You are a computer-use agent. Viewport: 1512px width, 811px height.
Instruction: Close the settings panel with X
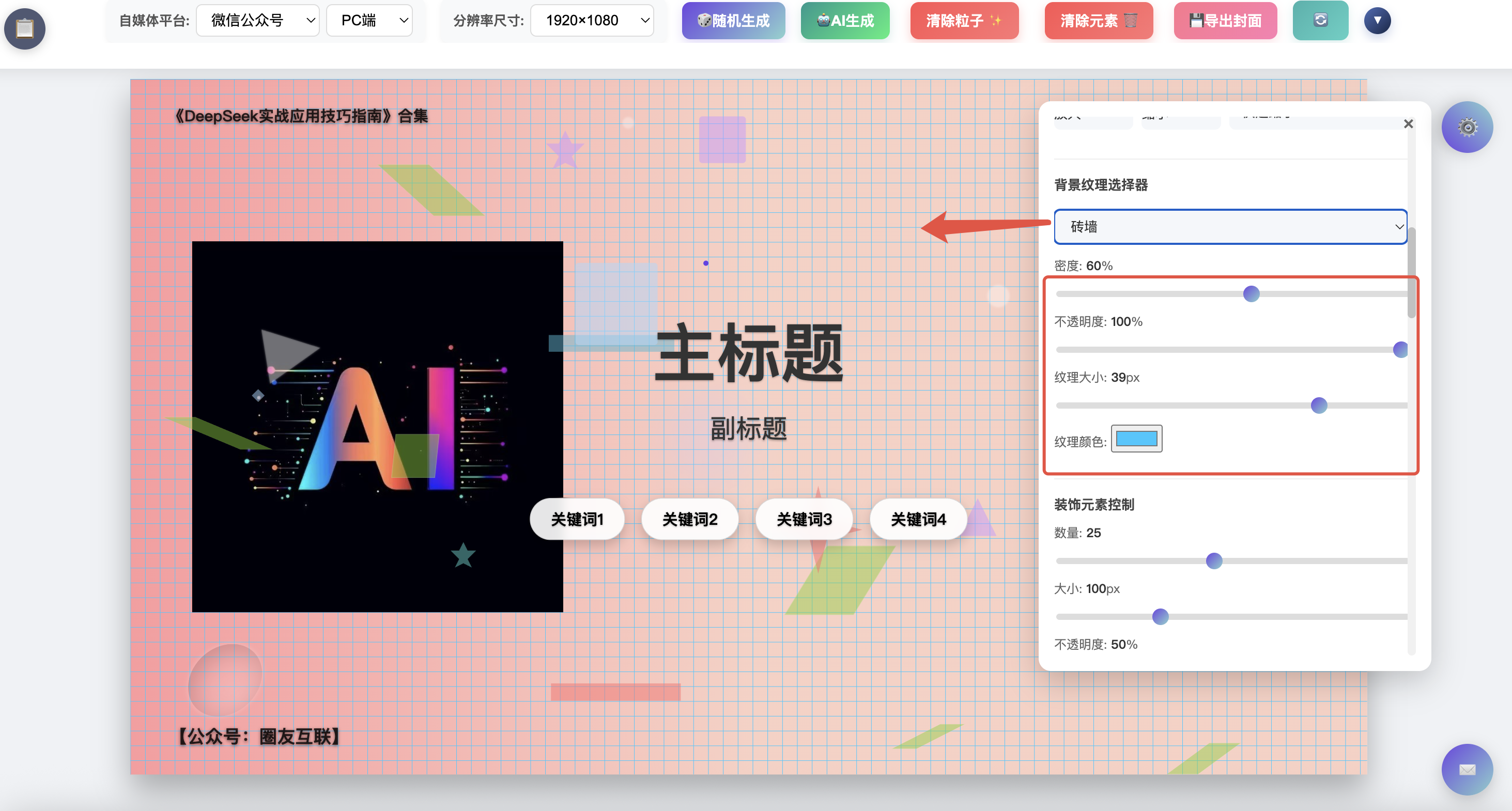coord(1408,124)
